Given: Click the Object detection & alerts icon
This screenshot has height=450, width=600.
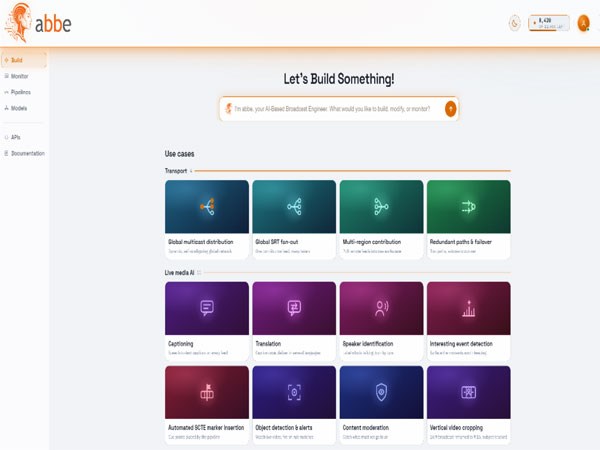Looking at the screenshot, I should click(294, 392).
